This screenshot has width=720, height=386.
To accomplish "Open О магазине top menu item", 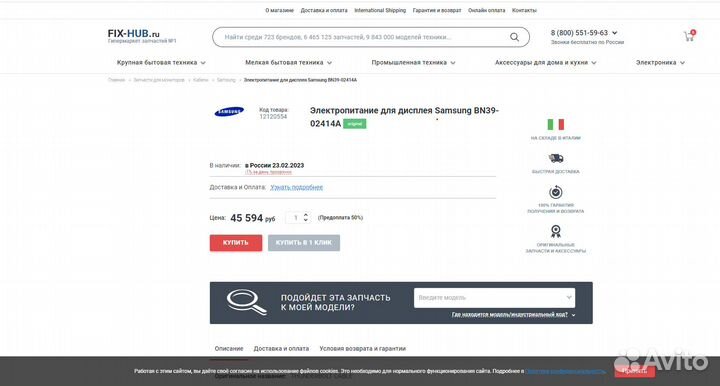I will click(x=279, y=10).
